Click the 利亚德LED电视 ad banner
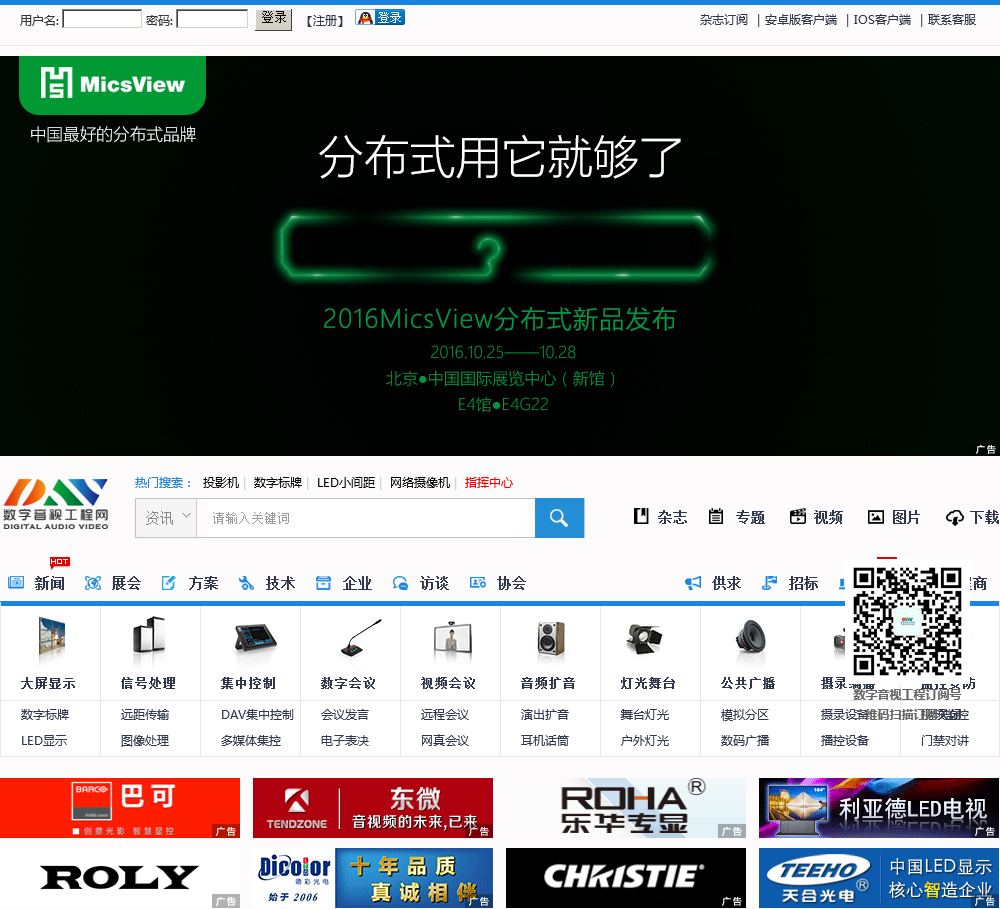Viewport: 1000px width, 909px height. [x=879, y=808]
